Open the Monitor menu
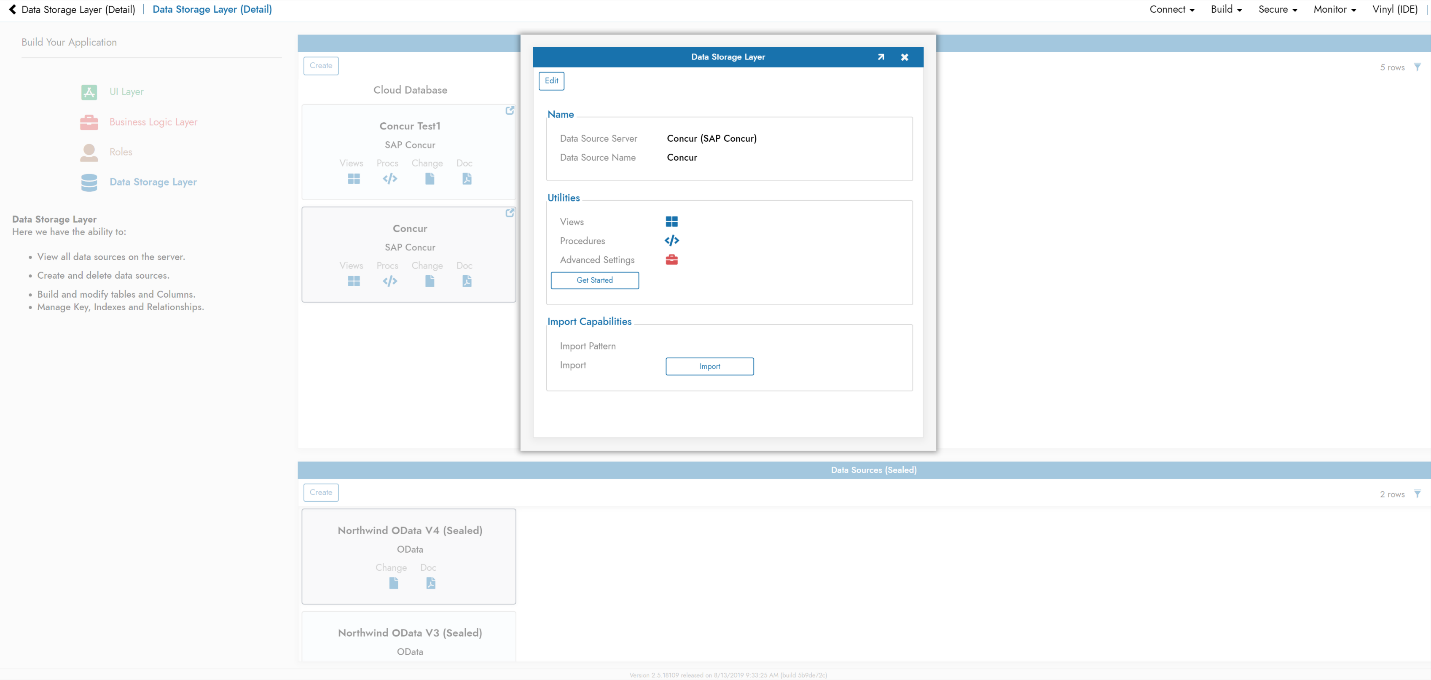Screen dimensions: 1431x680 point(1335,10)
